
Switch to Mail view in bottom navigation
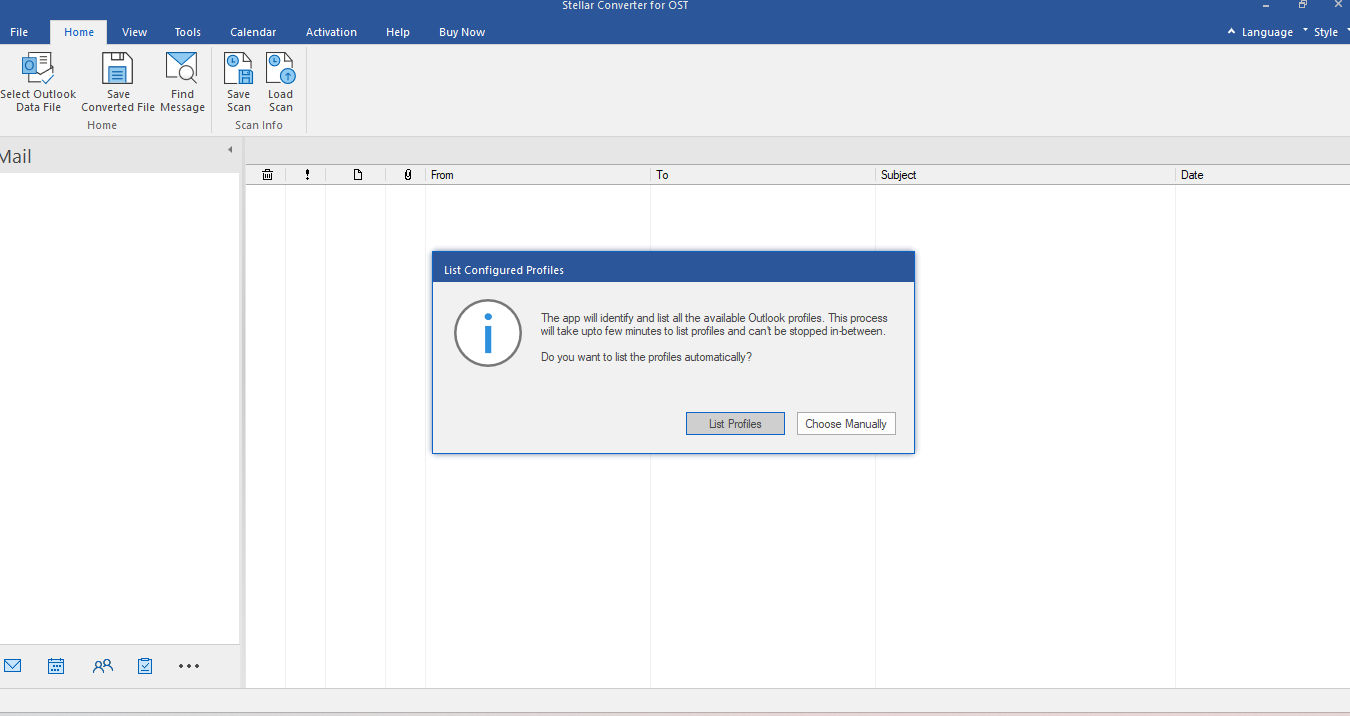[x=13, y=666]
